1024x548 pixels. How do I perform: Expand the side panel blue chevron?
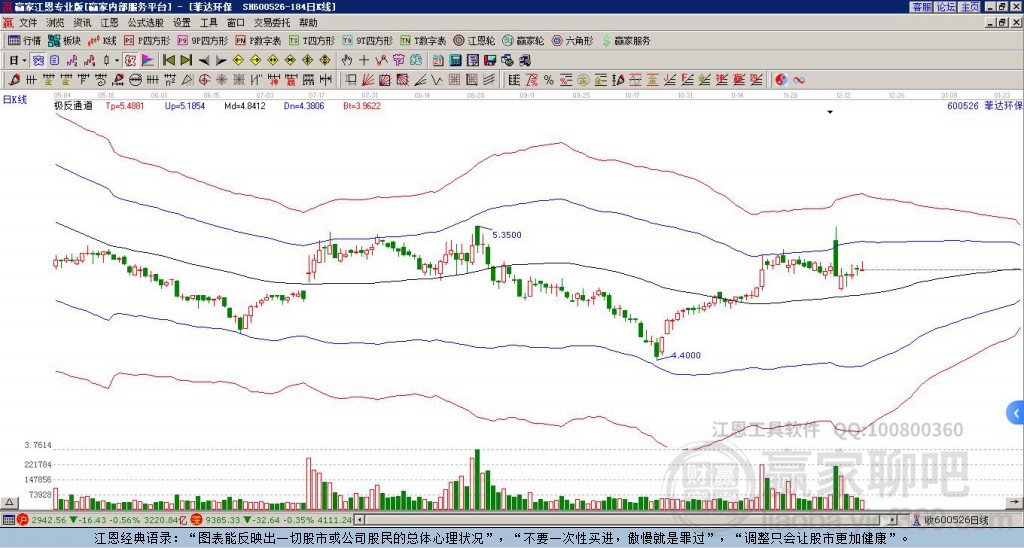pos(1016,413)
